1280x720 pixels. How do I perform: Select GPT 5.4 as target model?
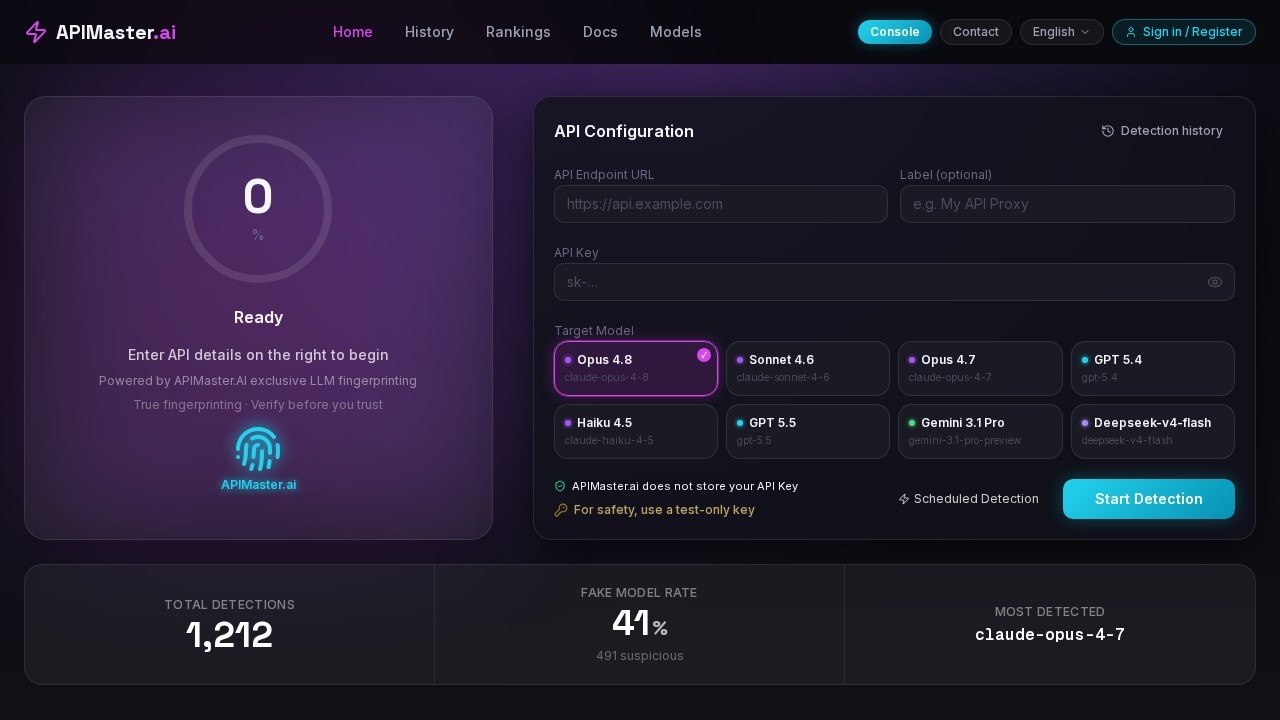click(1153, 368)
